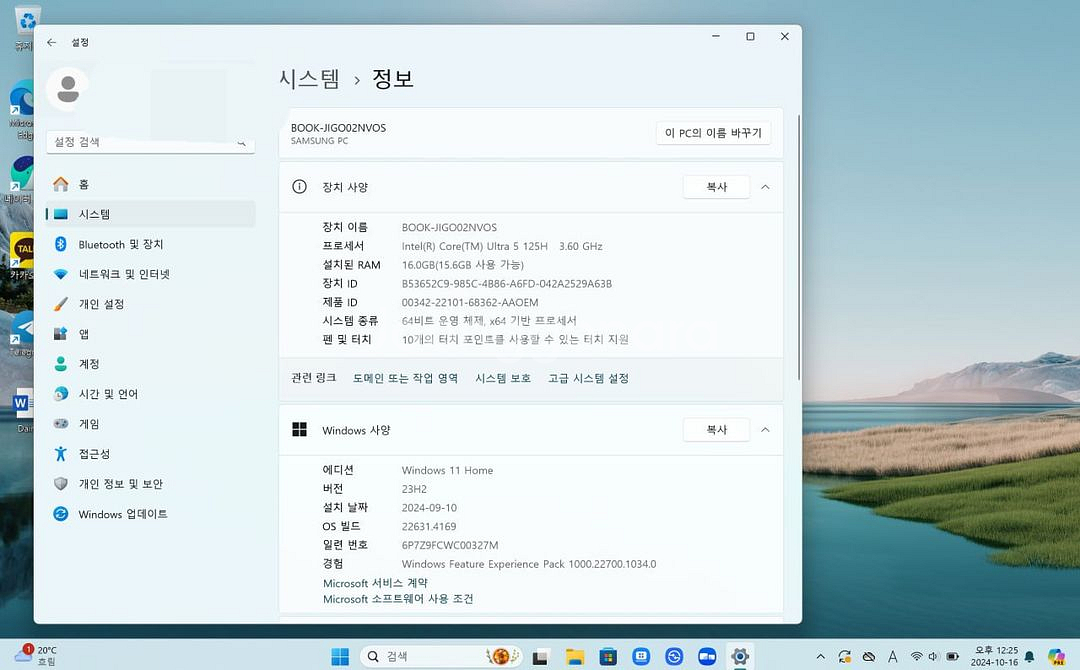This screenshot has width=1080, height=670.
Task: Open Microsoft Store from the taskbar
Action: click(608, 657)
